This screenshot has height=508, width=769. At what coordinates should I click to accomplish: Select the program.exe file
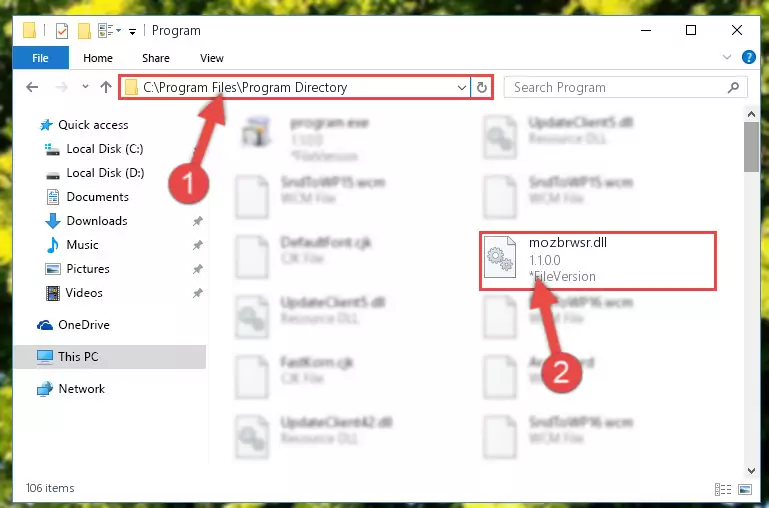pyautogui.click(x=305, y=138)
